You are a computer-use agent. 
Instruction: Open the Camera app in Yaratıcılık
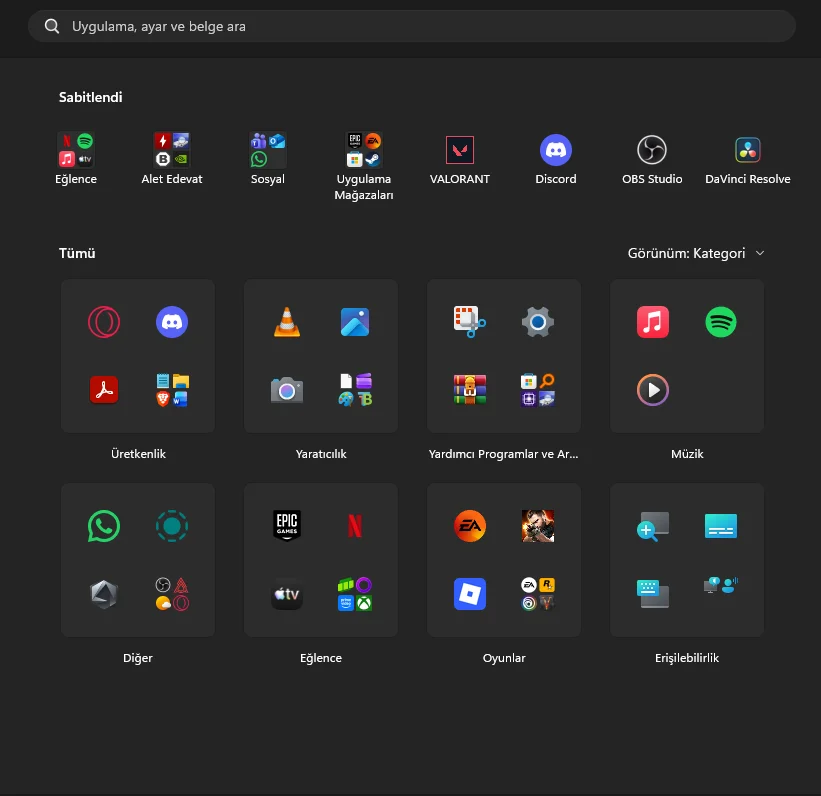click(x=287, y=390)
